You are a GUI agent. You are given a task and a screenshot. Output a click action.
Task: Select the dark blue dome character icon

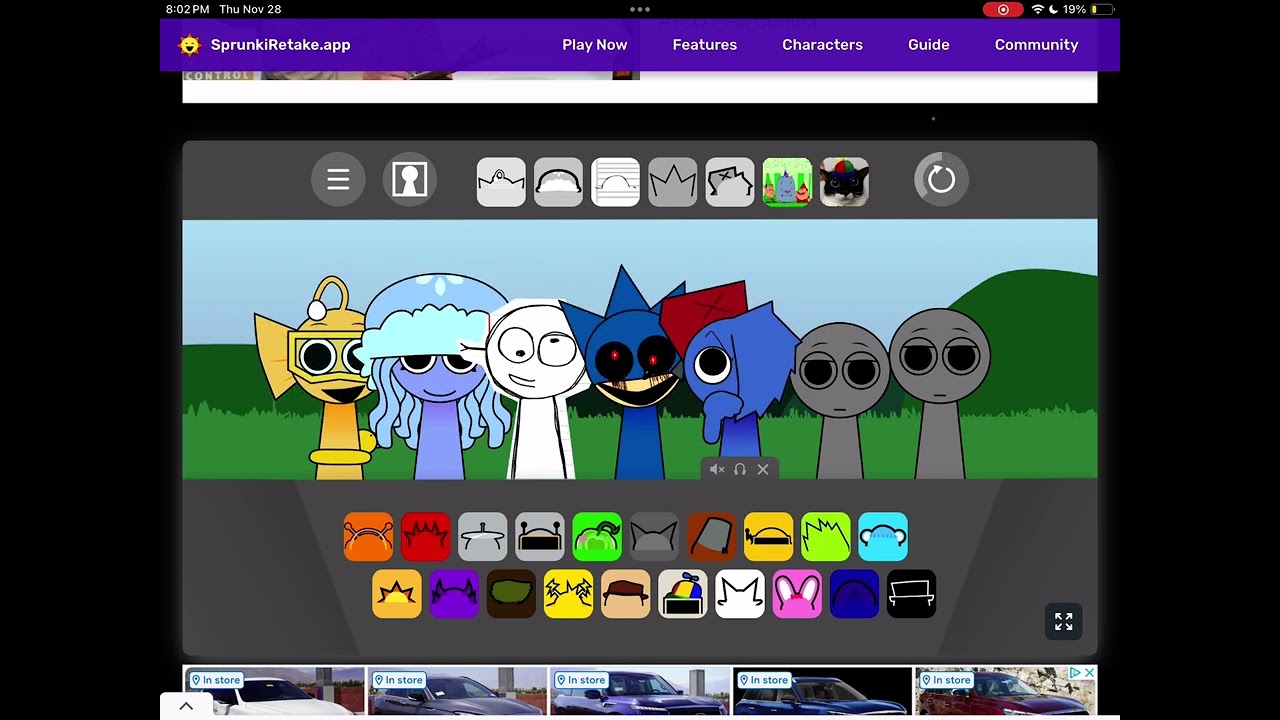(x=854, y=594)
